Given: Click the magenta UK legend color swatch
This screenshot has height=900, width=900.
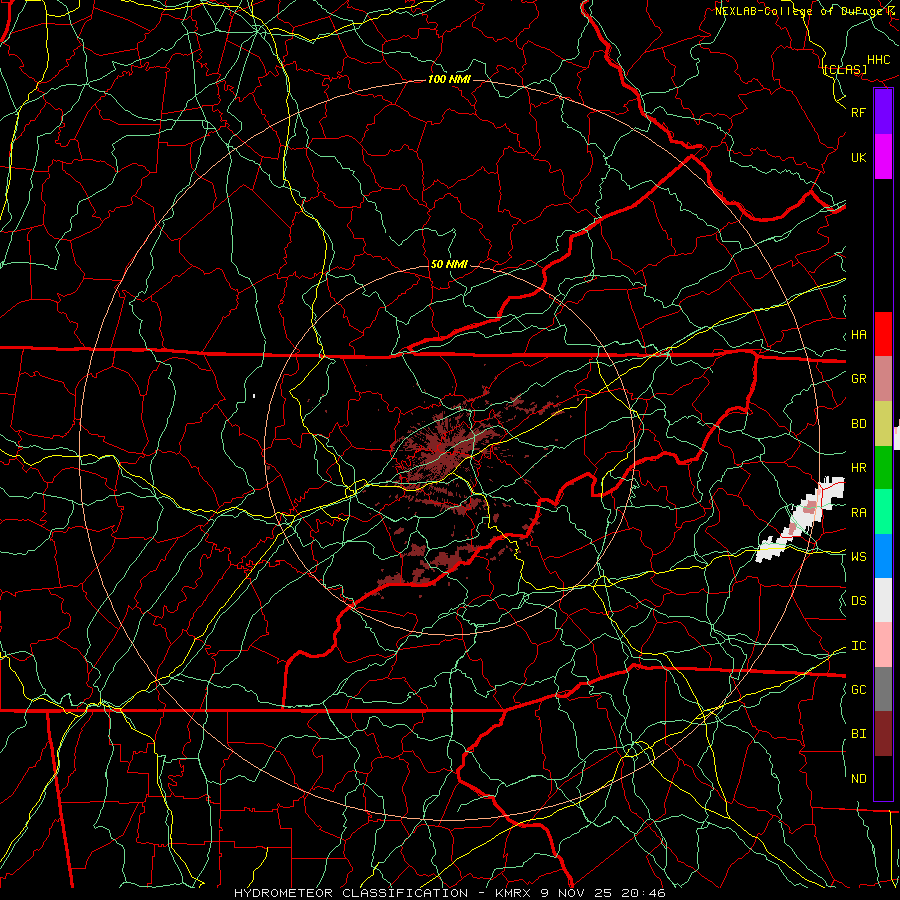Looking at the screenshot, I should pos(883,157).
